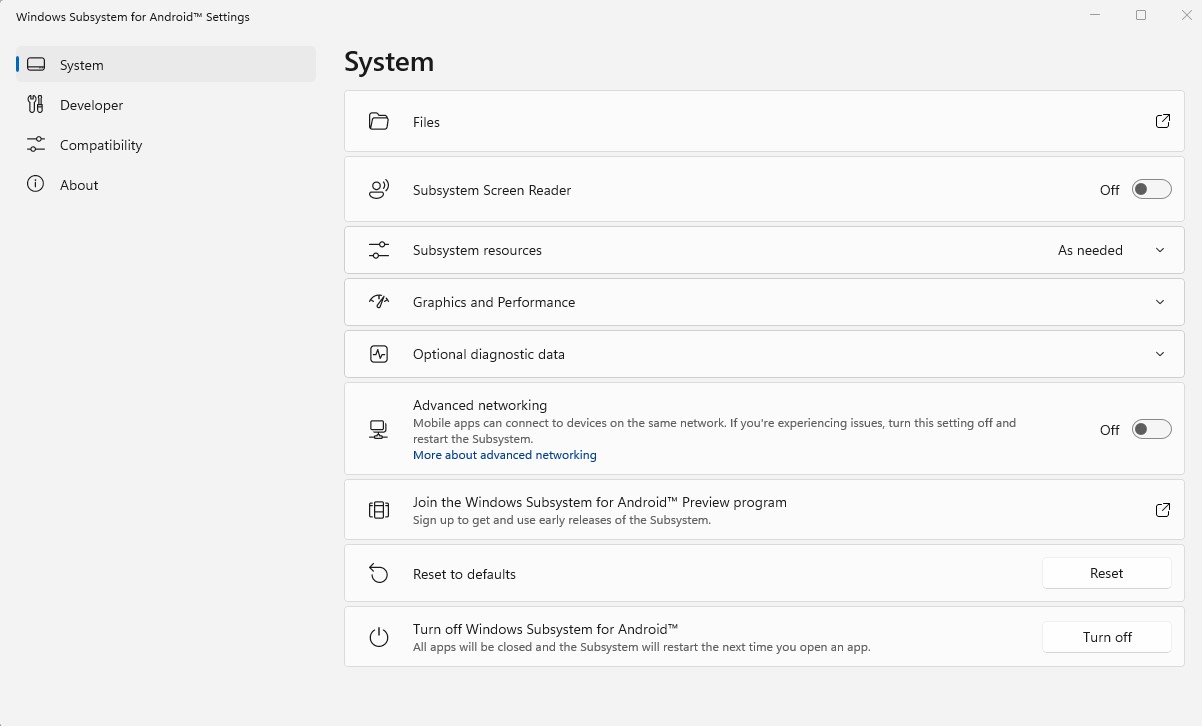Go to the System page

click(x=166, y=65)
